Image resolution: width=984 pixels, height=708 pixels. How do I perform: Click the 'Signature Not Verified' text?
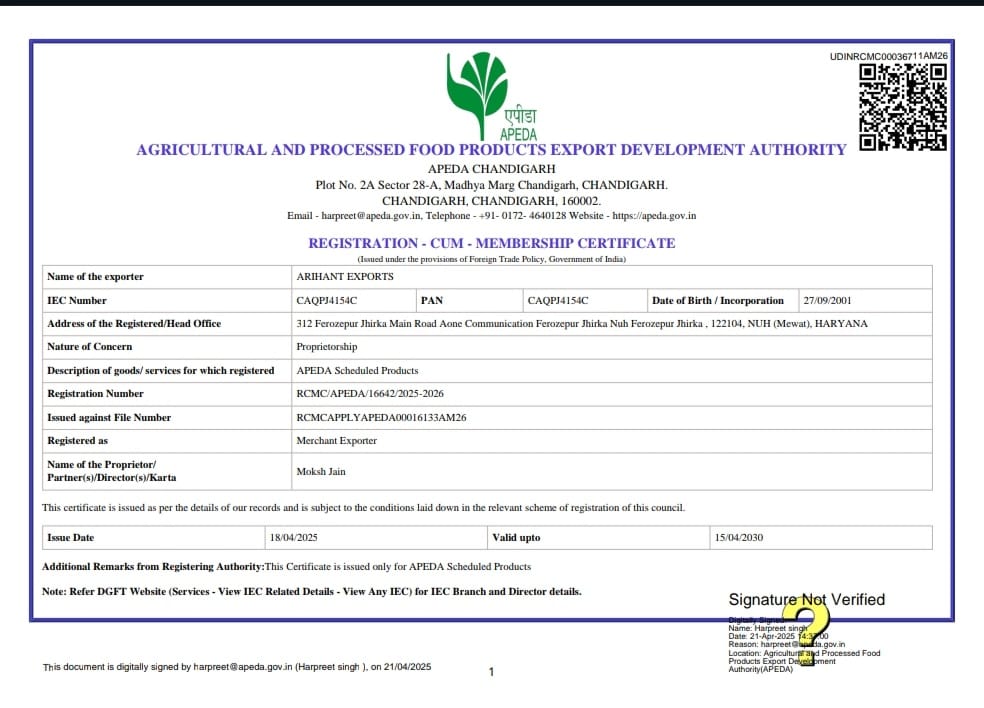coord(806,600)
